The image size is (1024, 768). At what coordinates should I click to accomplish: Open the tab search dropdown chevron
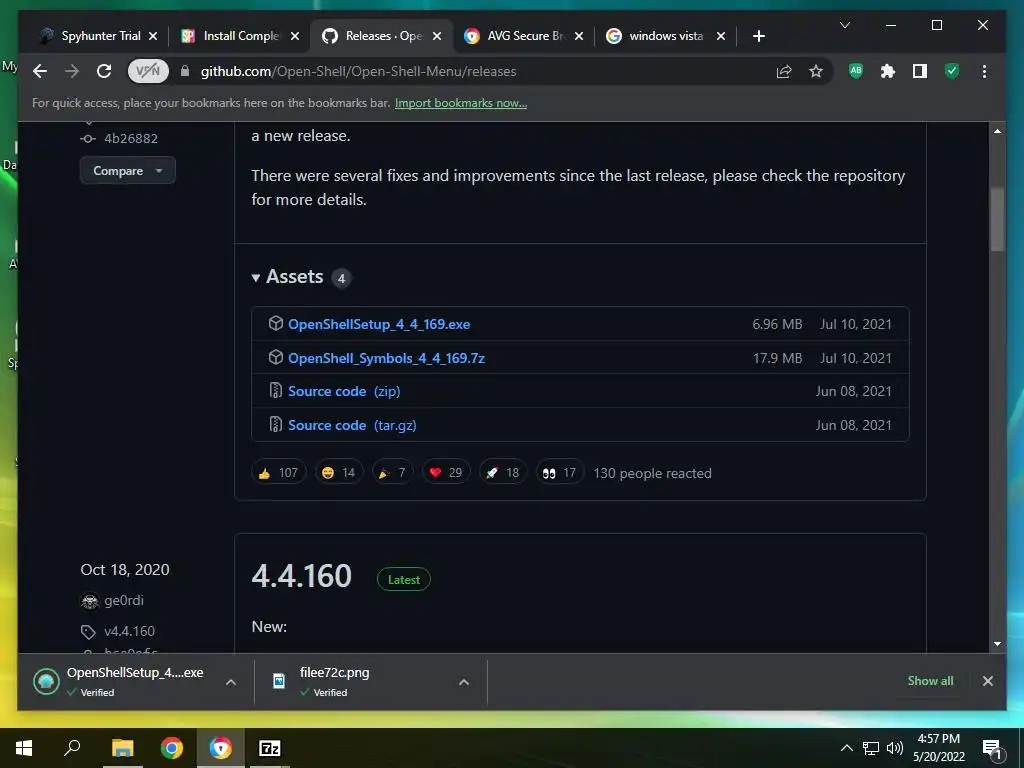click(x=844, y=25)
